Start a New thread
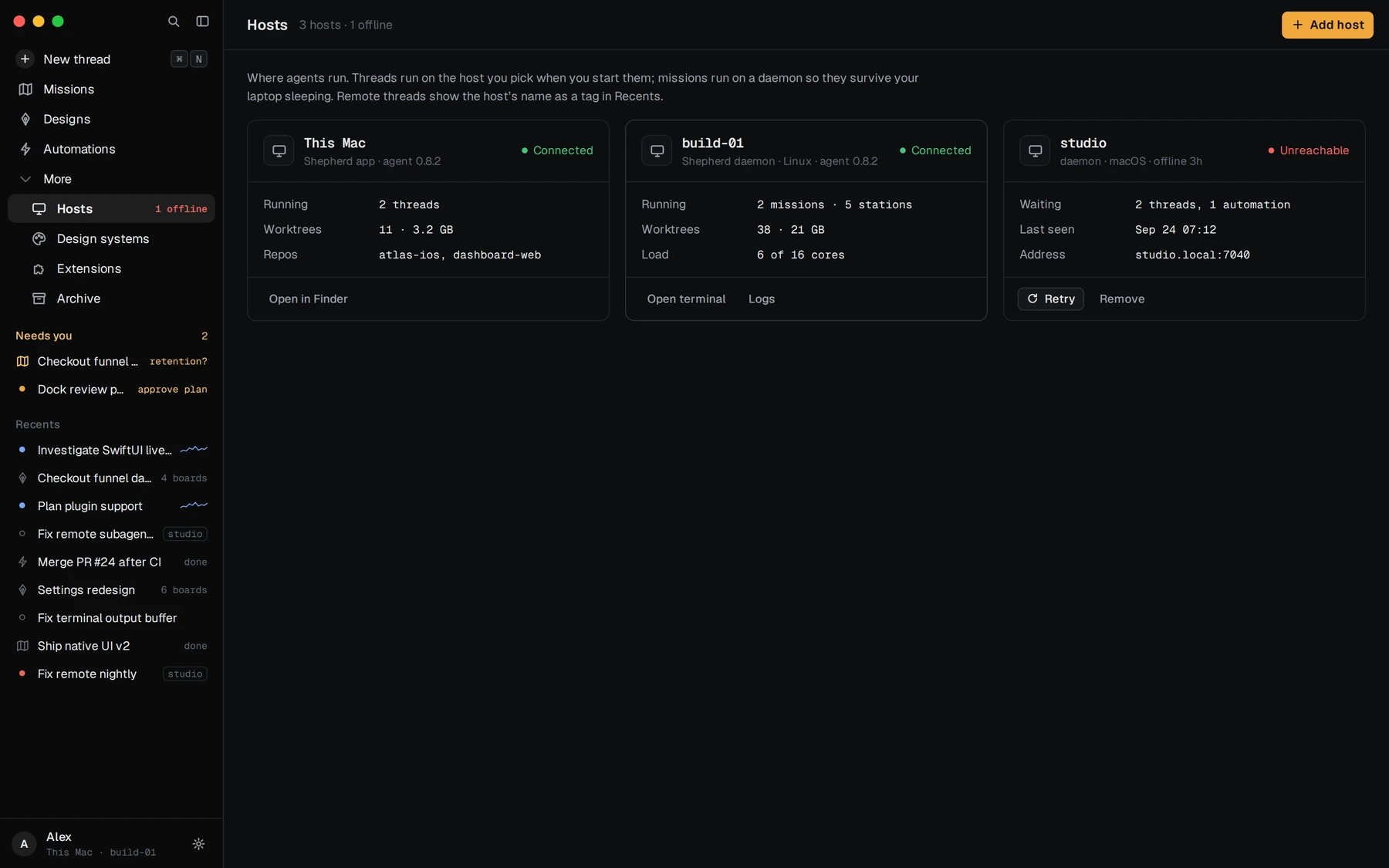This screenshot has height=868, width=1389. [x=111, y=59]
